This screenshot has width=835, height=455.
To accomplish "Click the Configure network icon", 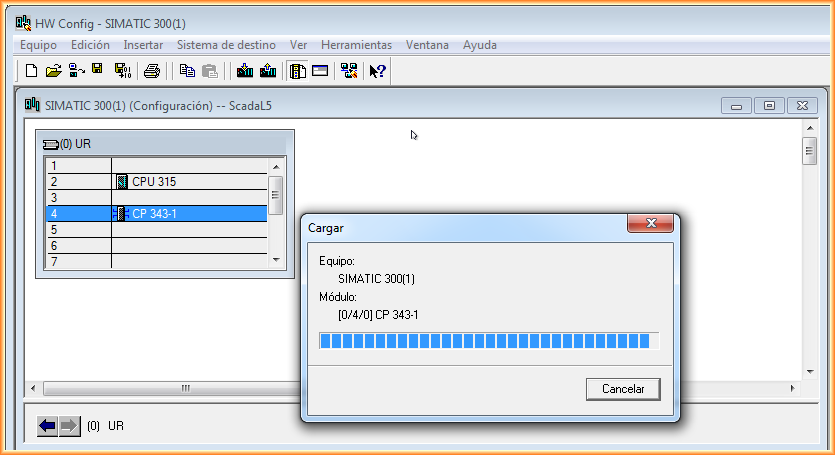I will pyautogui.click(x=348, y=71).
